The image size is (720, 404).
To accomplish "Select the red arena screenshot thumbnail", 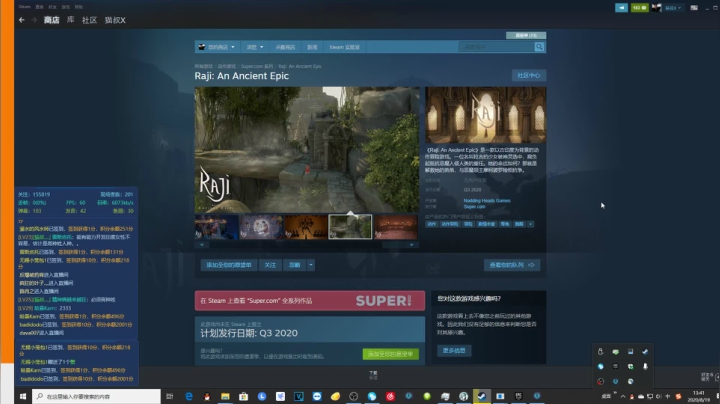I will point(395,226).
